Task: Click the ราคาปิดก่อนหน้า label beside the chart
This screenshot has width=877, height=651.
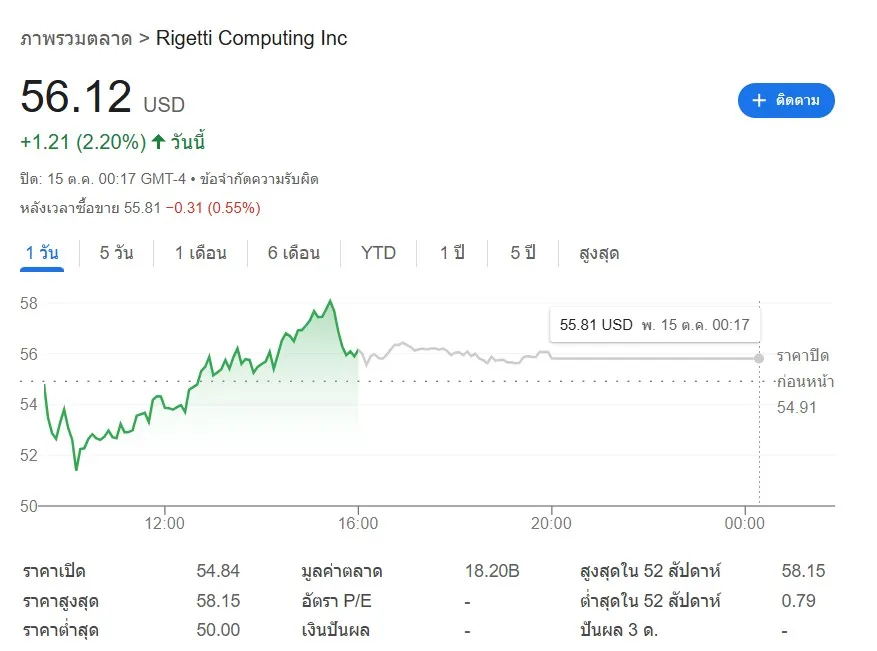Action: click(x=805, y=369)
